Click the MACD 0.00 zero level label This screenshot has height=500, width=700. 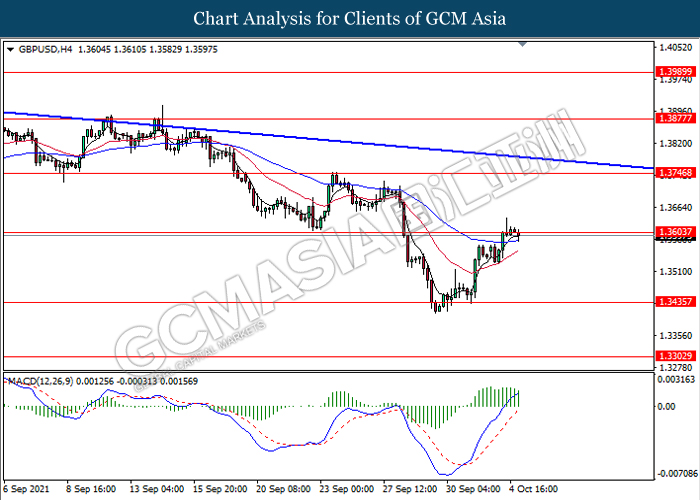pyautogui.click(x=667, y=406)
